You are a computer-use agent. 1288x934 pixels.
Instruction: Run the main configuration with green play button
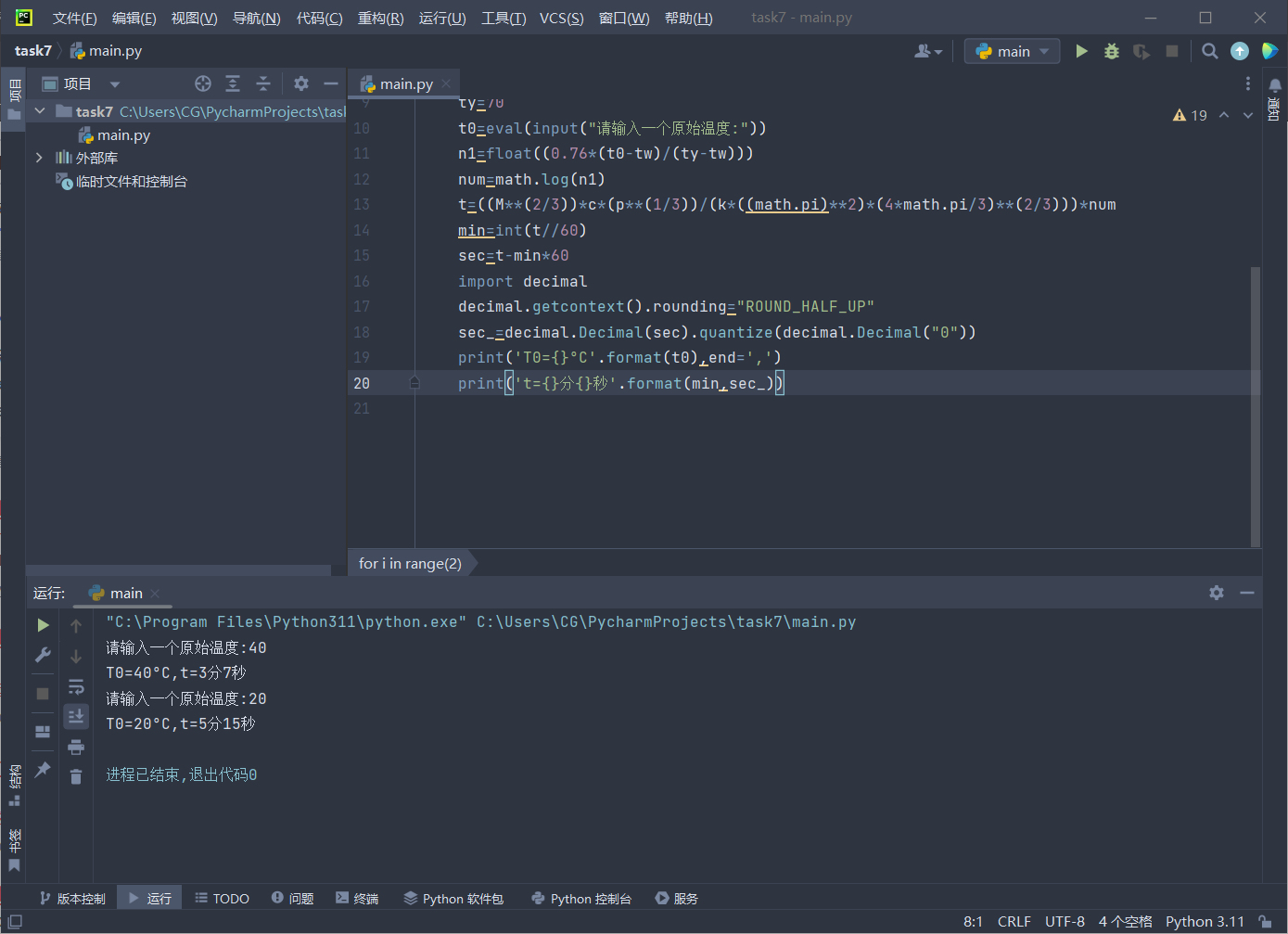(x=1081, y=51)
